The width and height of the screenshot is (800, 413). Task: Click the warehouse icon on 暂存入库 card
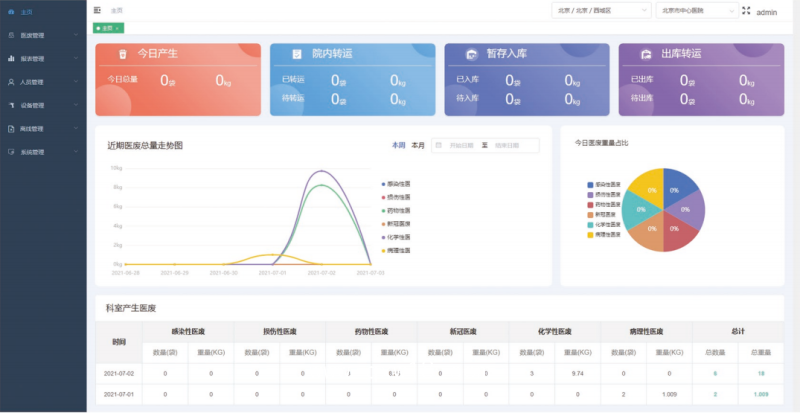pyautogui.click(x=468, y=54)
